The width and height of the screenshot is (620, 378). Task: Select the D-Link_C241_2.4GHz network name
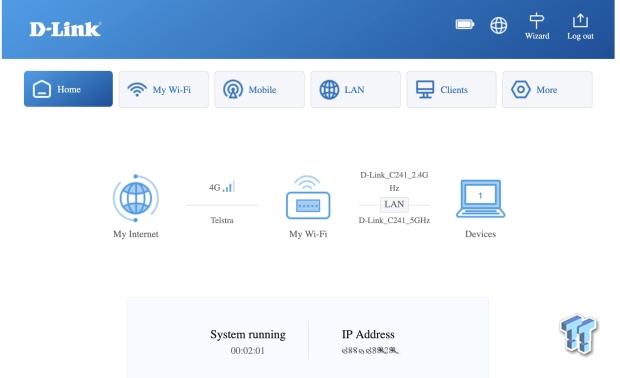(x=394, y=181)
